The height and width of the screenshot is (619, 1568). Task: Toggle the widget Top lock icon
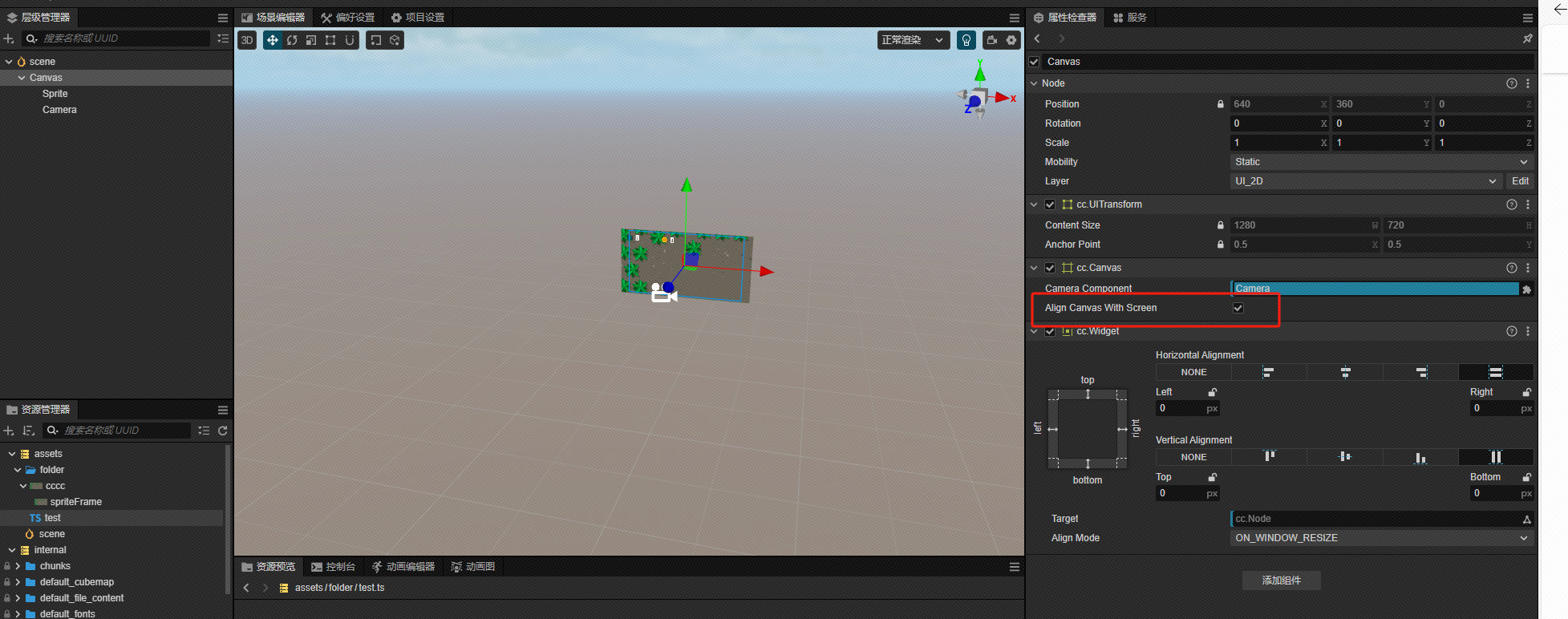tap(1213, 477)
